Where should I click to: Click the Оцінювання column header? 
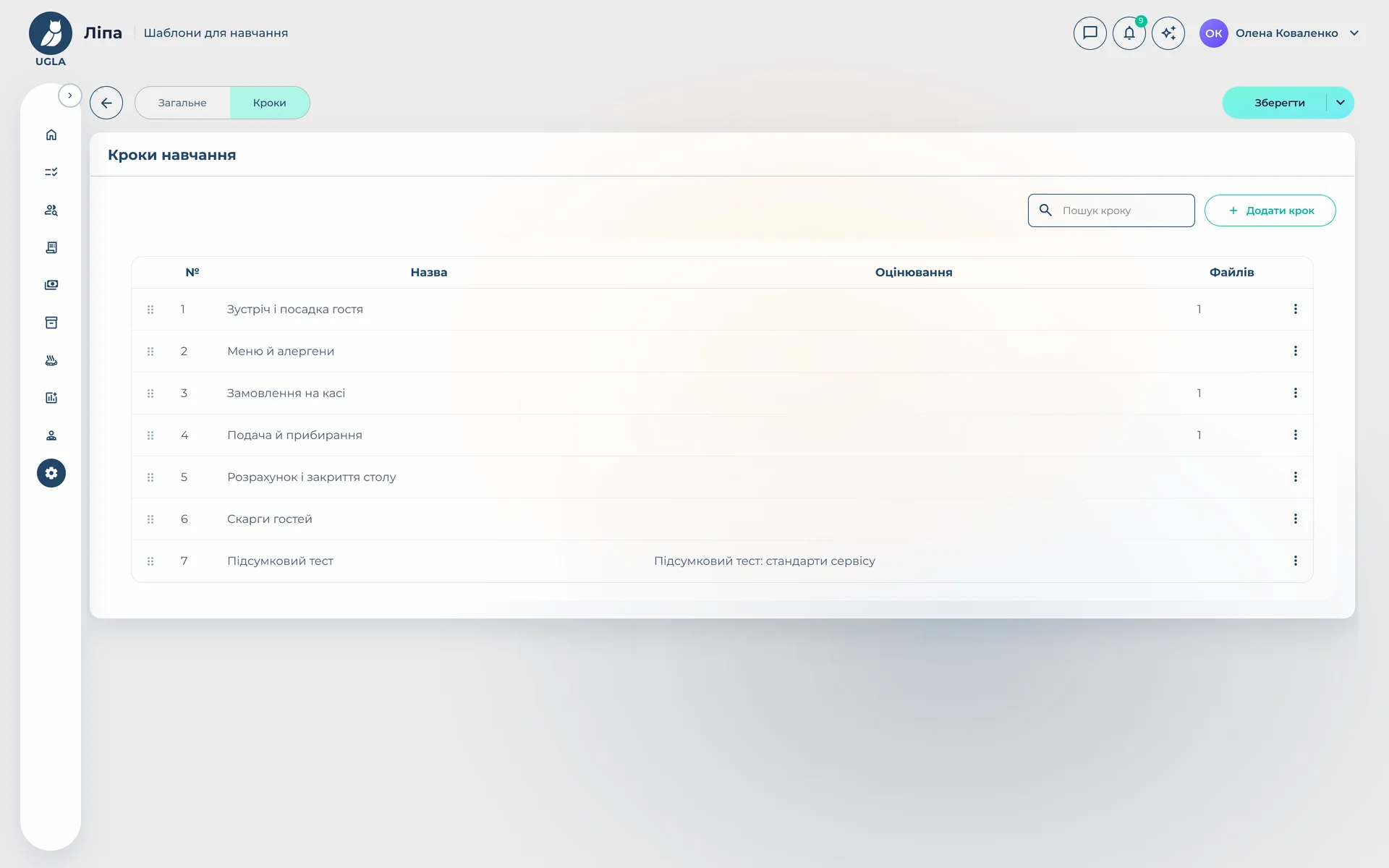coord(914,273)
